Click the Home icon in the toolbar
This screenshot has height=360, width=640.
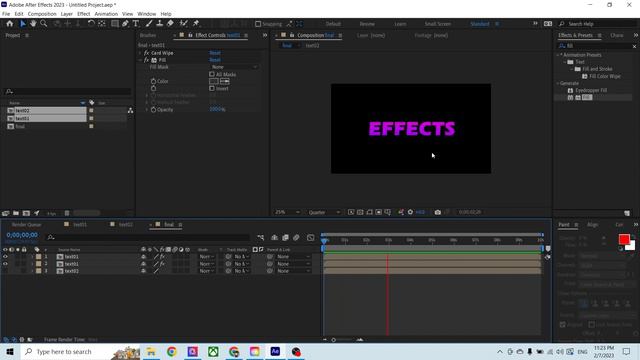pyautogui.click(x=10, y=24)
